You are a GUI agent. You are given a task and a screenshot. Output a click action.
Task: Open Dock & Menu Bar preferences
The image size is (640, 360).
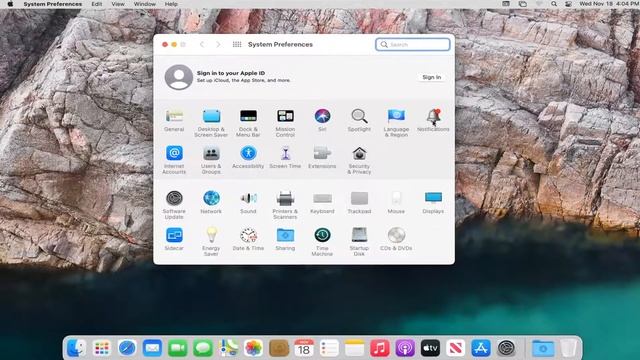point(248,123)
